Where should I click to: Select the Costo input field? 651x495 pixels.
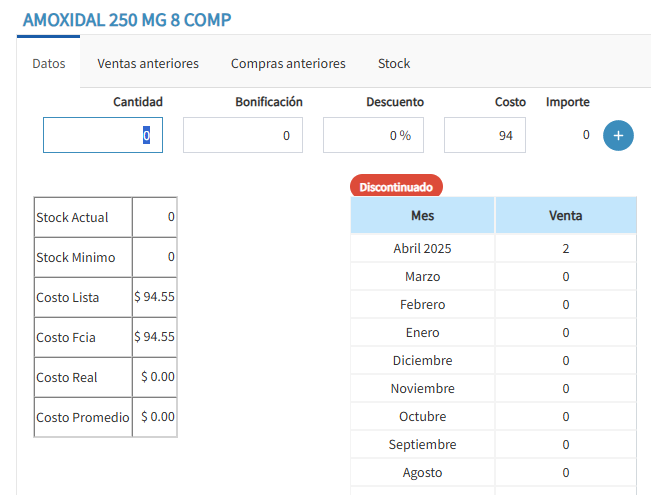485,135
